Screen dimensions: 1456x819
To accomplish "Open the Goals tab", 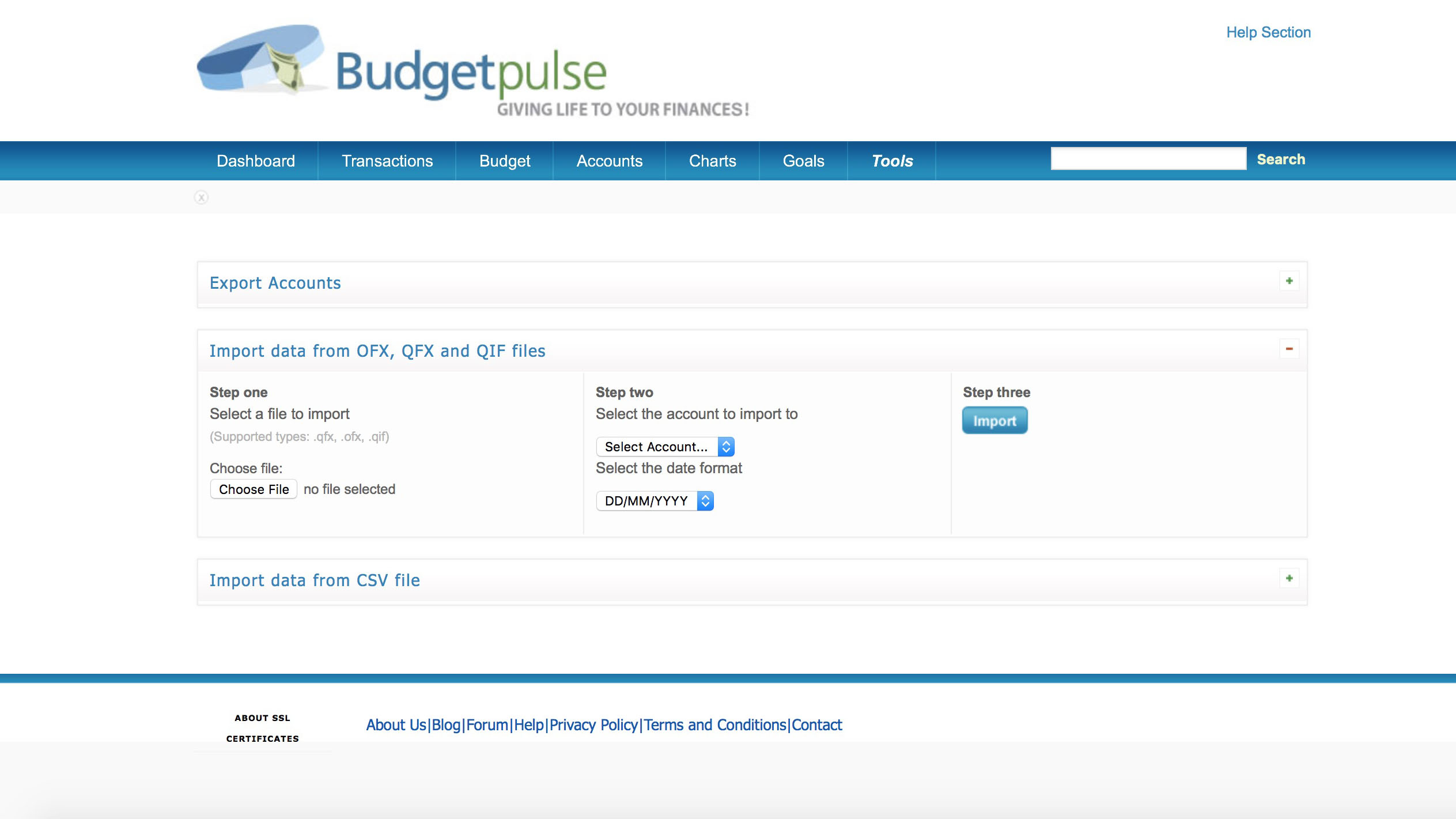I will click(x=804, y=161).
